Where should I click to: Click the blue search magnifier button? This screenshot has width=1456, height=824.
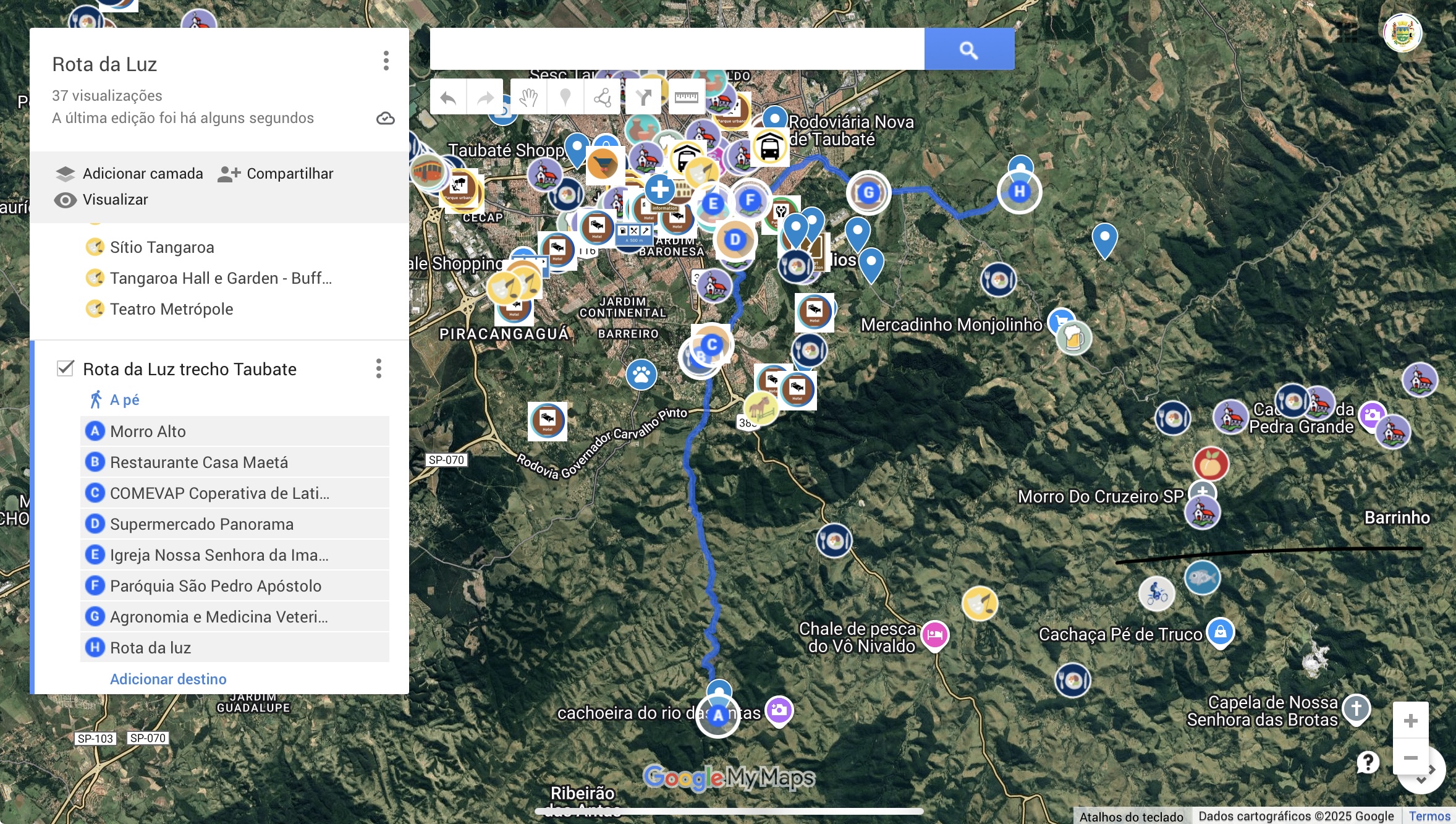(x=968, y=49)
